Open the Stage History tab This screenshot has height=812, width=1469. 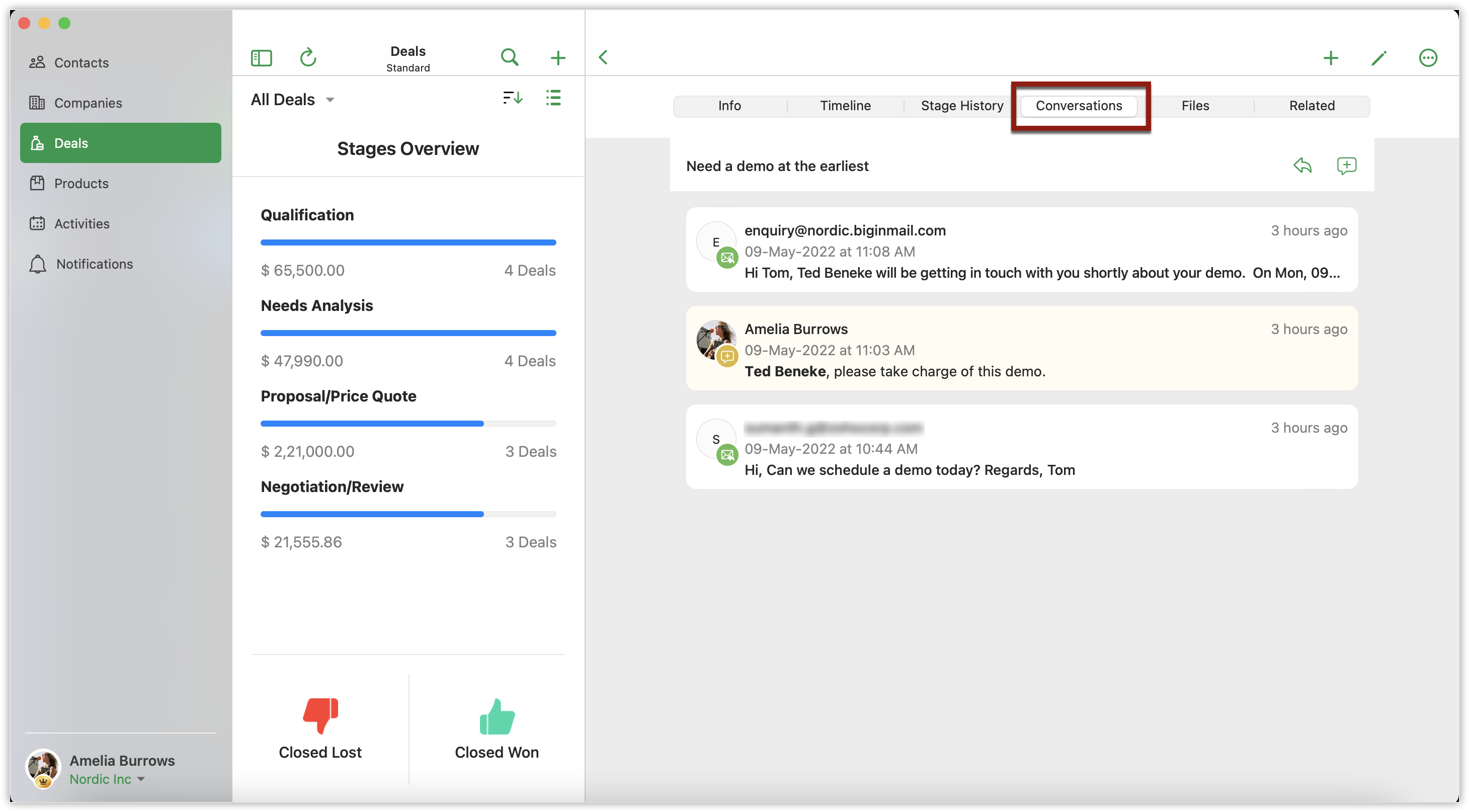pyautogui.click(x=961, y=106)
